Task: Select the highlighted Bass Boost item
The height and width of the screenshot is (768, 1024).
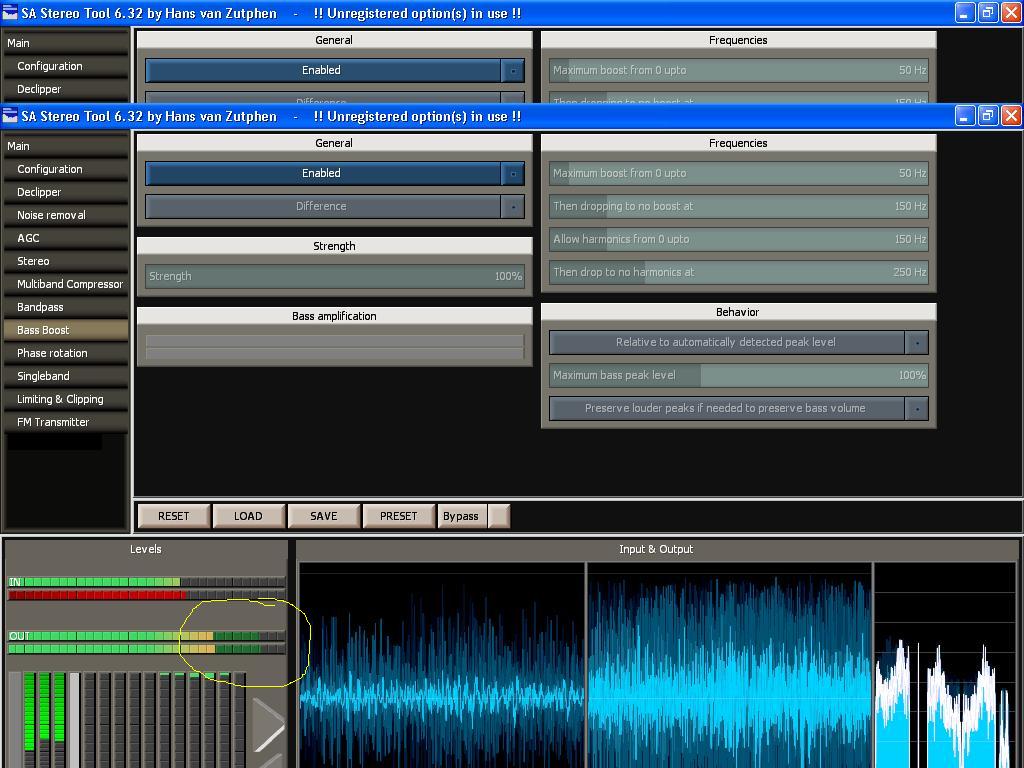Action: click(x=65, y=330)
